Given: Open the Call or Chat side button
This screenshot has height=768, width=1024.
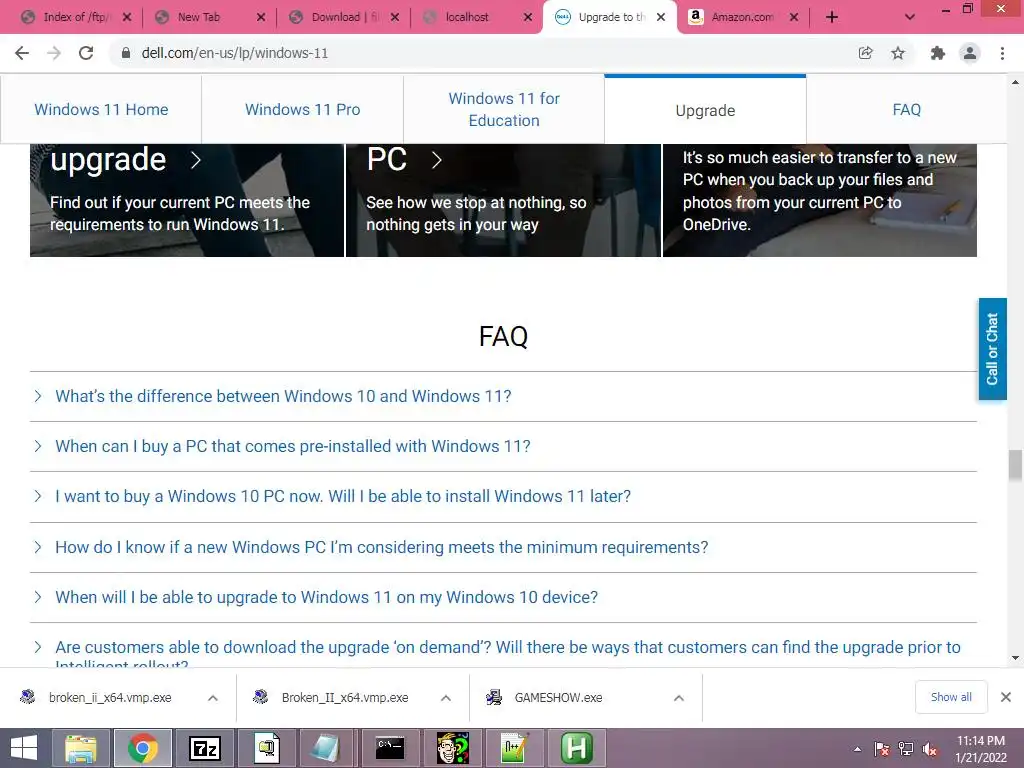Looking at the screenshot, I should pyautogui.click(x=992, y=349).
